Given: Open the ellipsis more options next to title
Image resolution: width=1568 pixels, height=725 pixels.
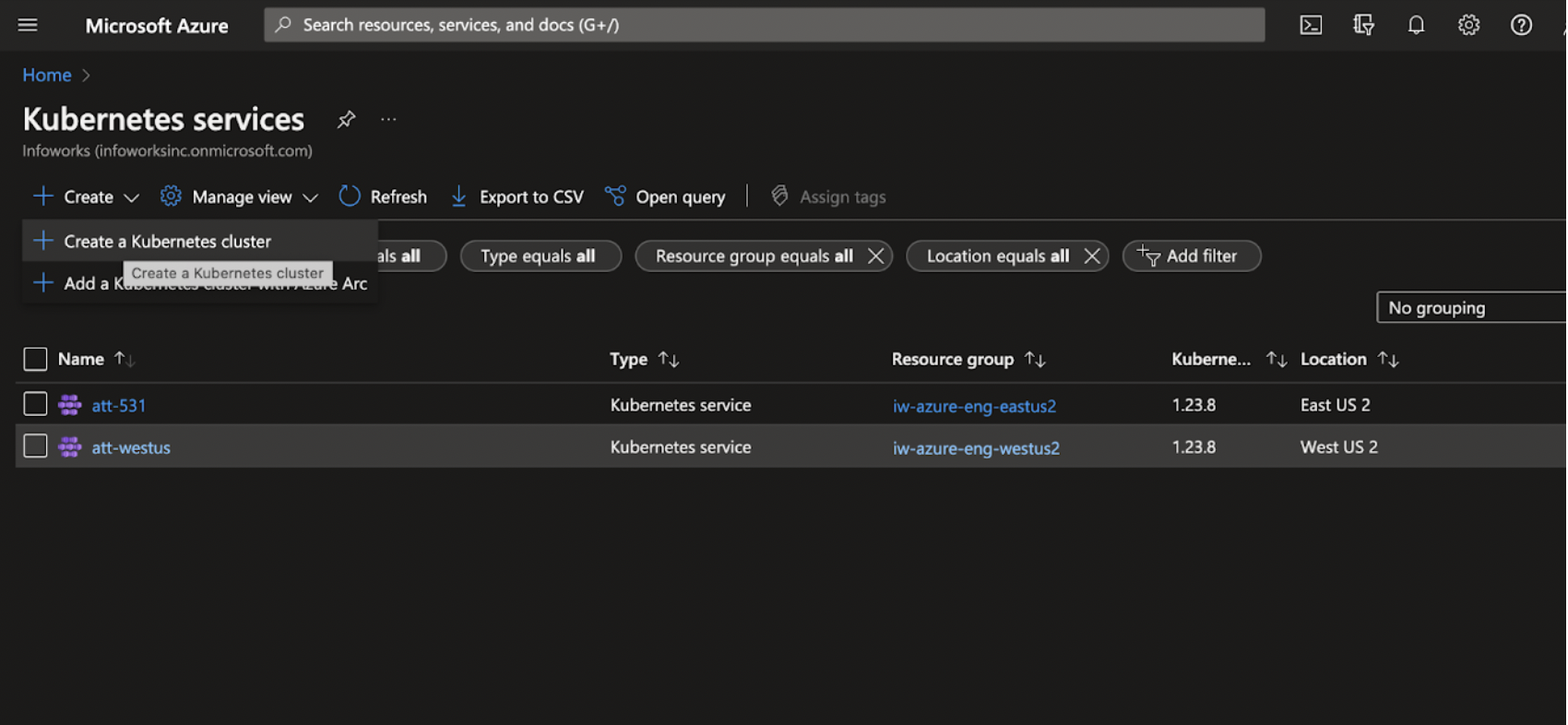Looking at the screenshot, I should coord(388,119).
